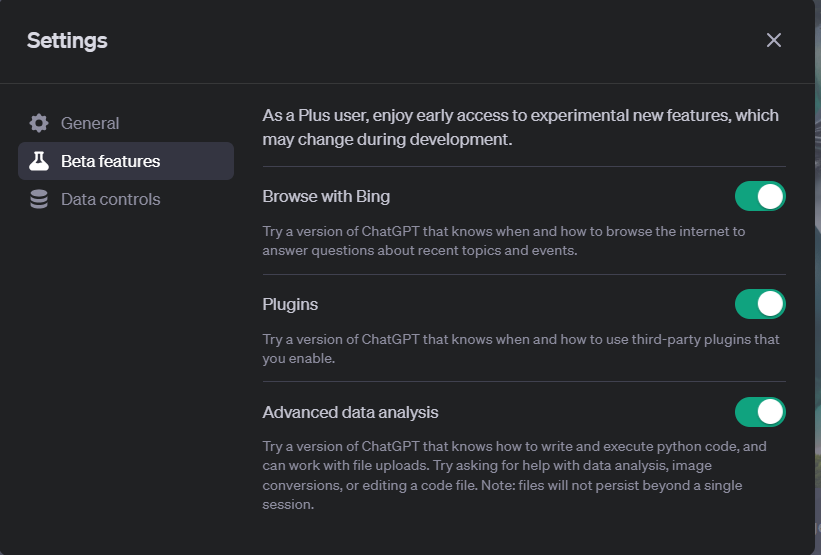The image size is (821, 555).
Task: Click the flask icon for Beta features
Action: 39,161
